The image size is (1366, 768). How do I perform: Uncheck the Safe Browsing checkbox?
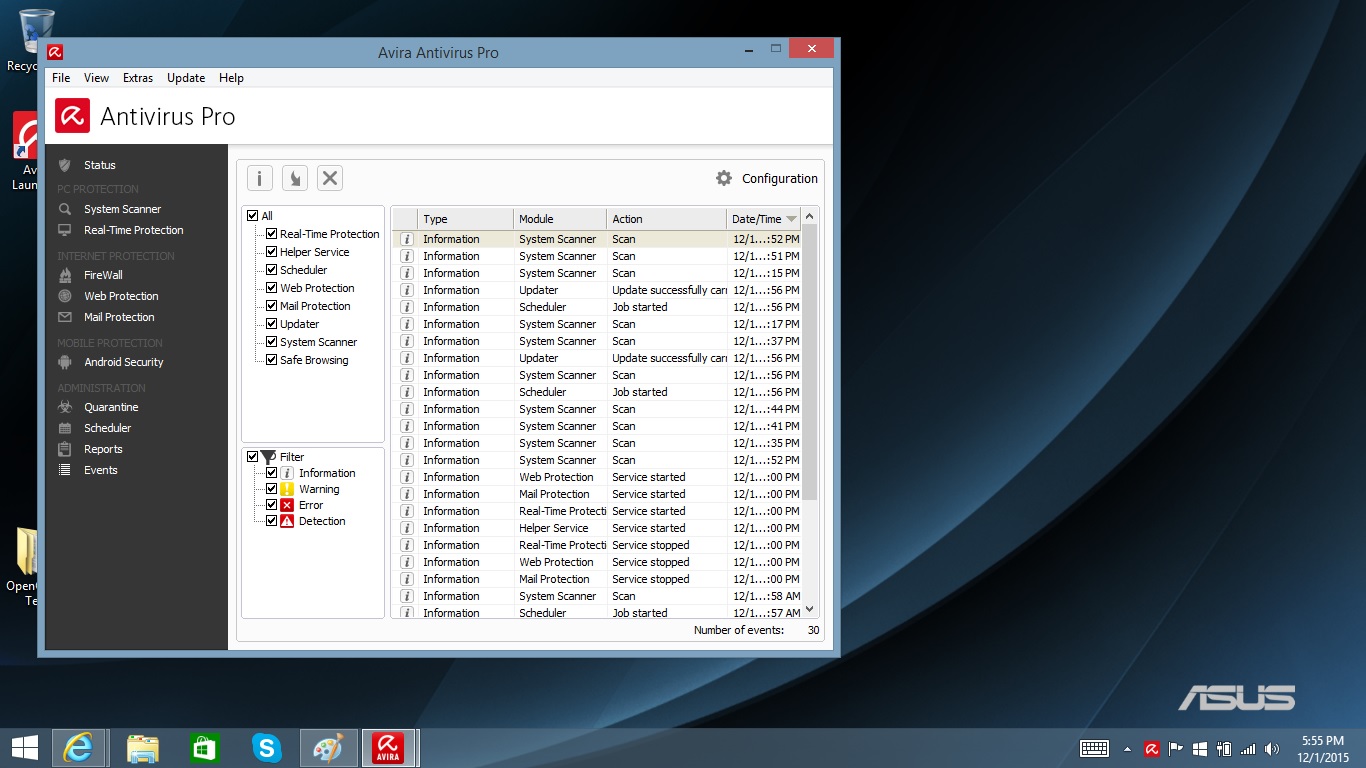pos(271,360)
